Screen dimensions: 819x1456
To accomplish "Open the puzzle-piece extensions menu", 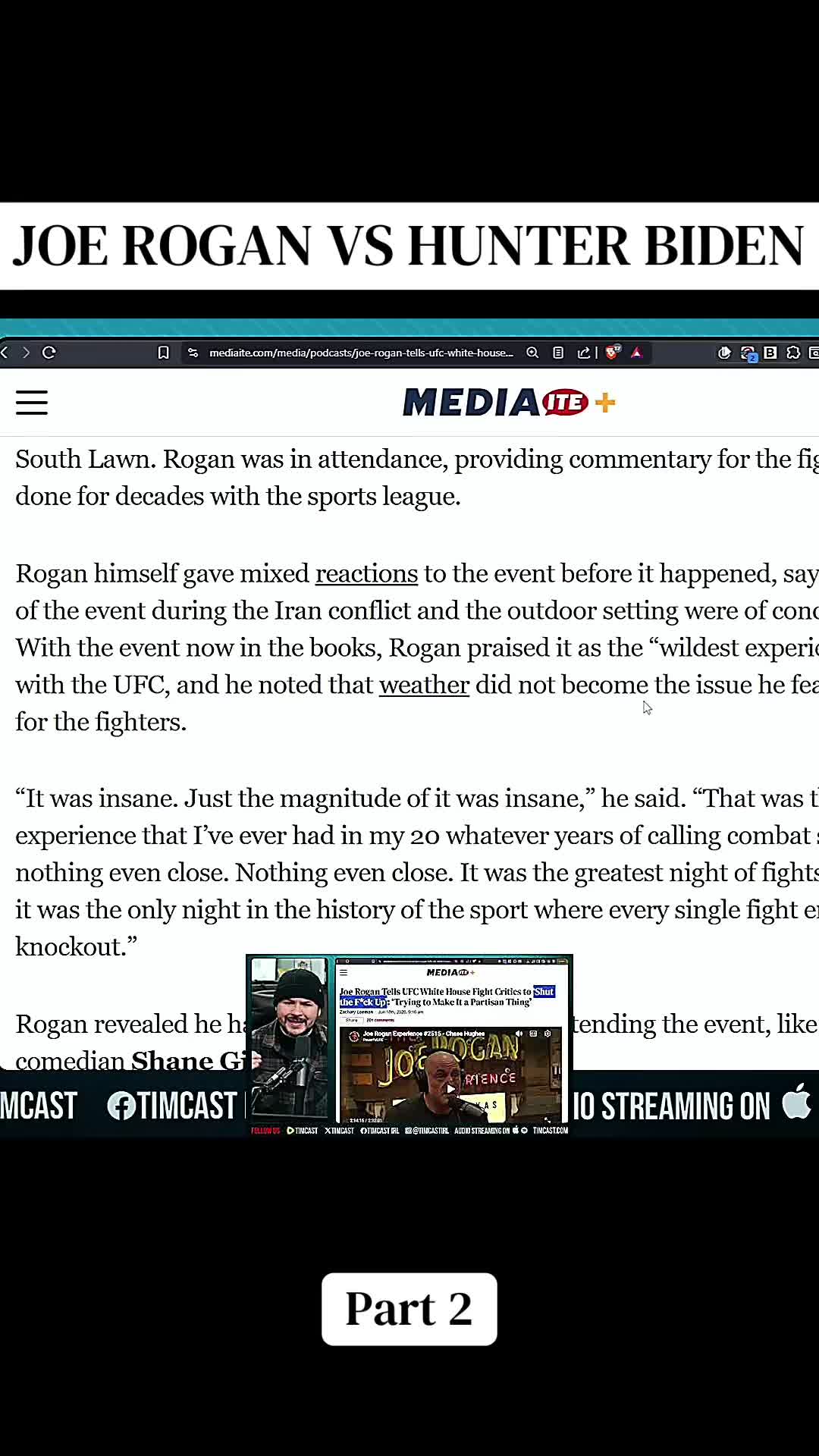I will coord(793,353).
